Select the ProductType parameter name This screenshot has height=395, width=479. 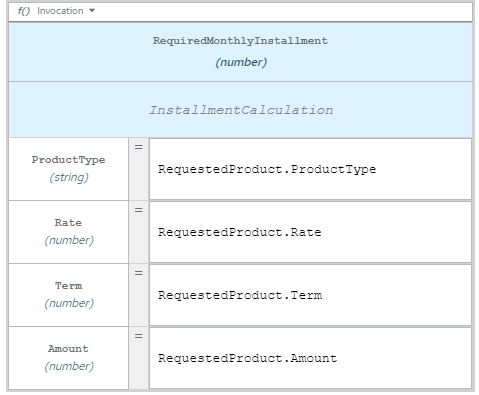click(68, 160)
